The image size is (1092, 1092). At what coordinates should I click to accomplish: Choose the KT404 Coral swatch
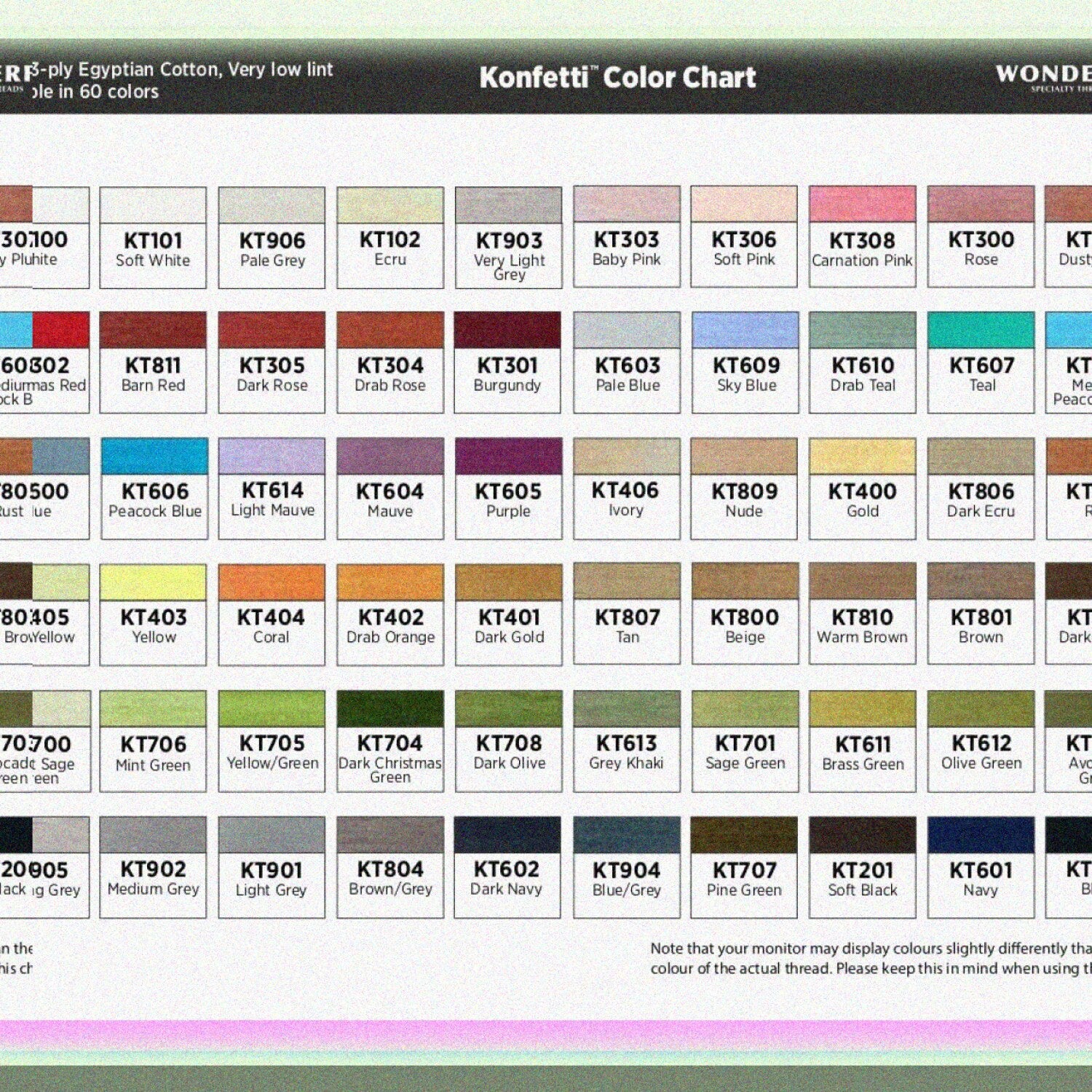272,582
